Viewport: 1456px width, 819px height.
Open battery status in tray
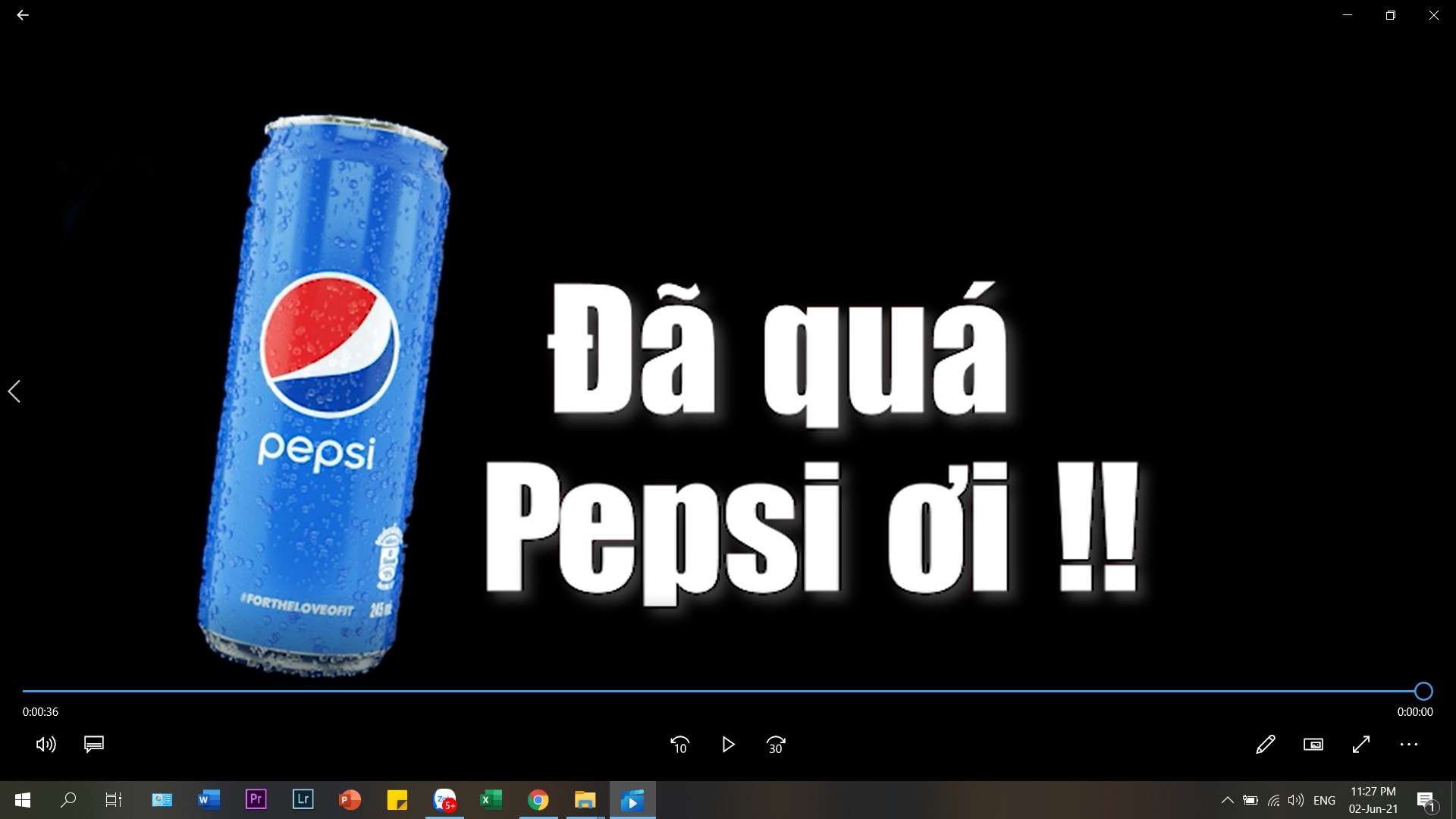pos(1250,800)
